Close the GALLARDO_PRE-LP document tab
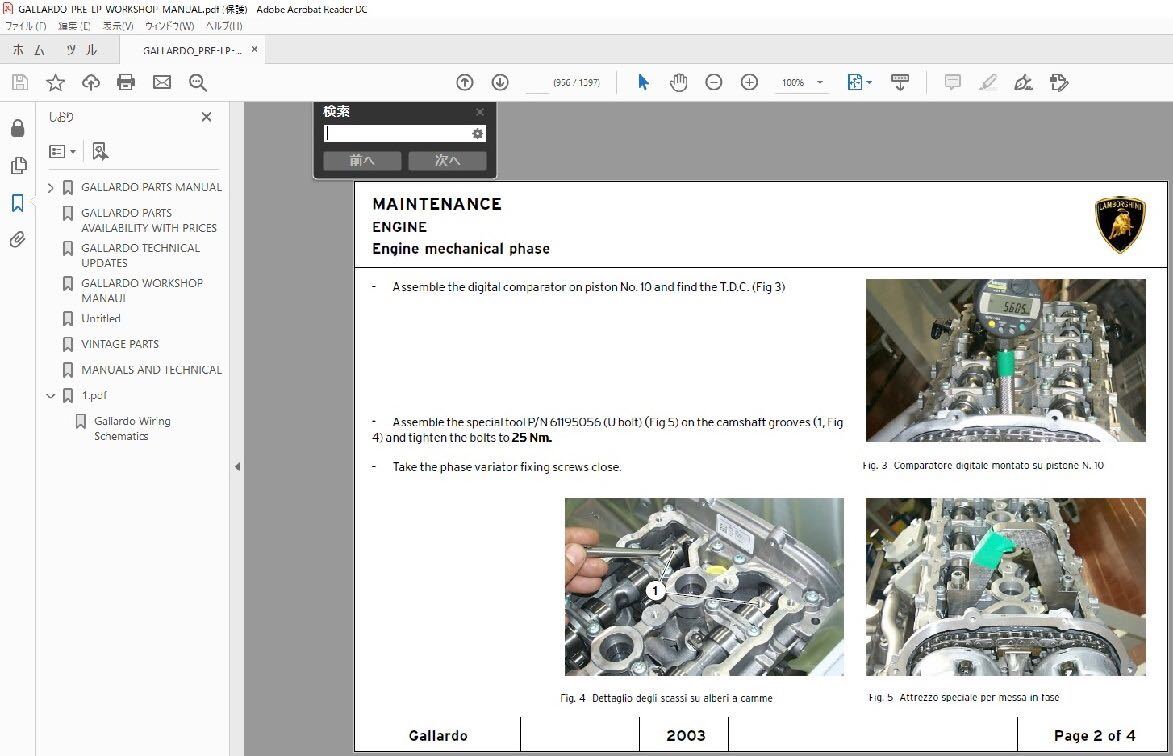 [x=254, y=49]
